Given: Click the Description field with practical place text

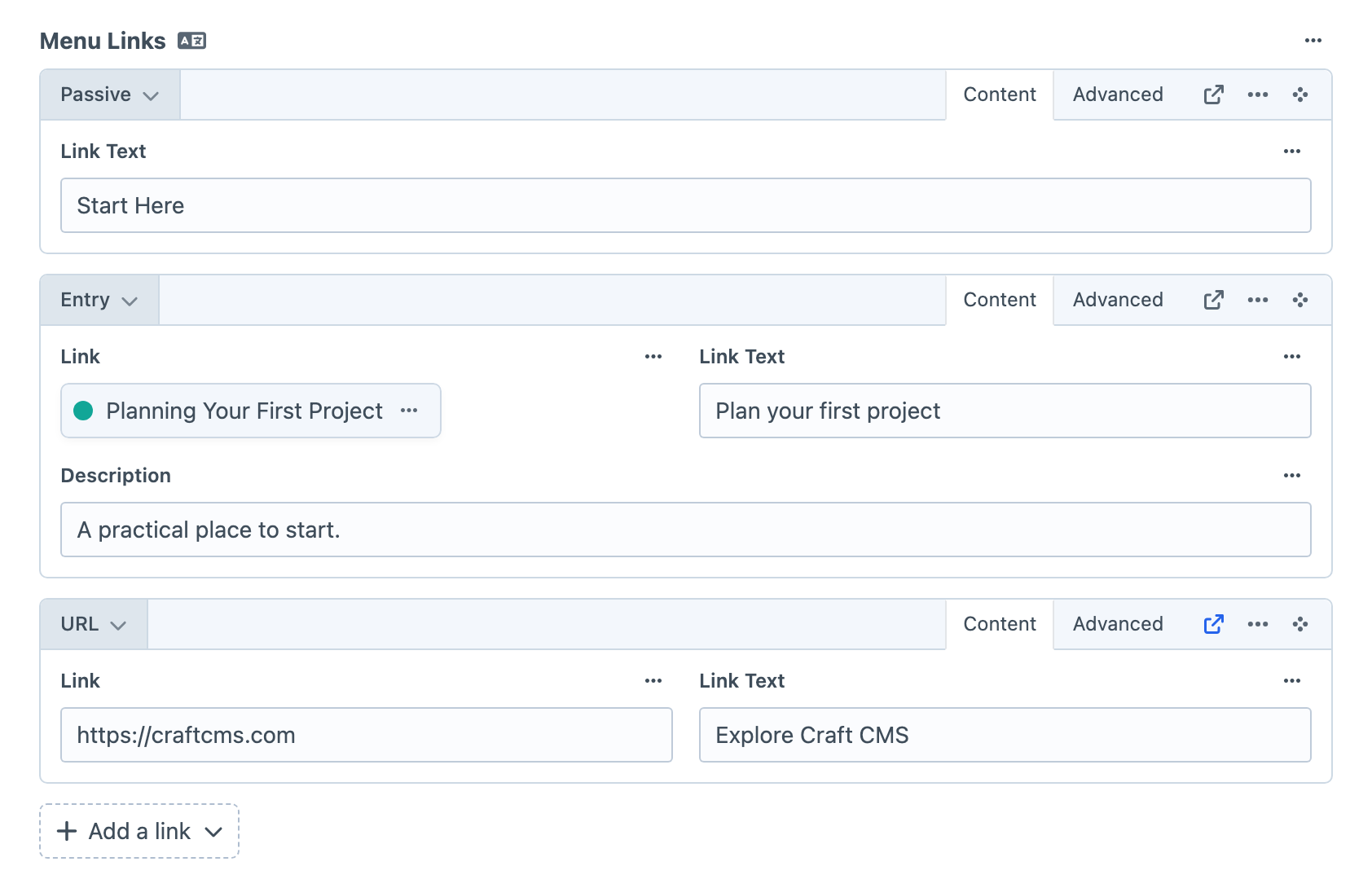Looking at the screenshot, I should [686, 530].
